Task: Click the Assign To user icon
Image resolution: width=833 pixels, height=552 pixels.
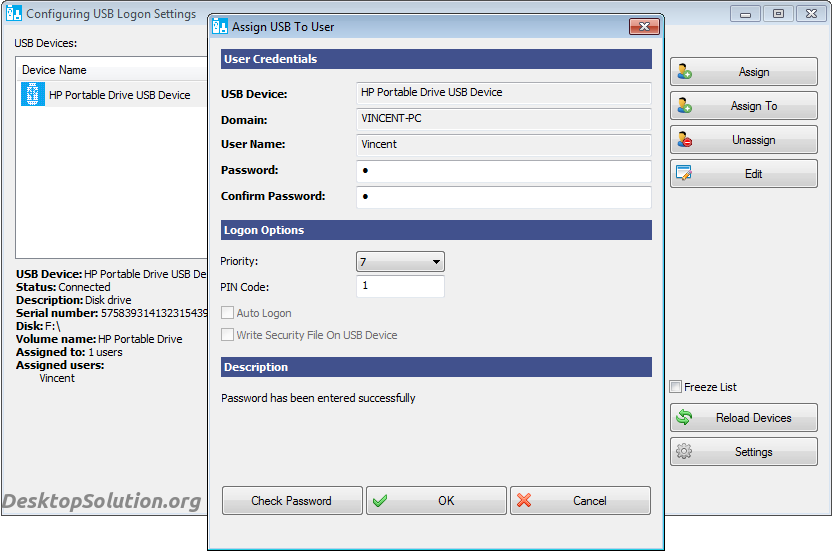Action: 684,106
